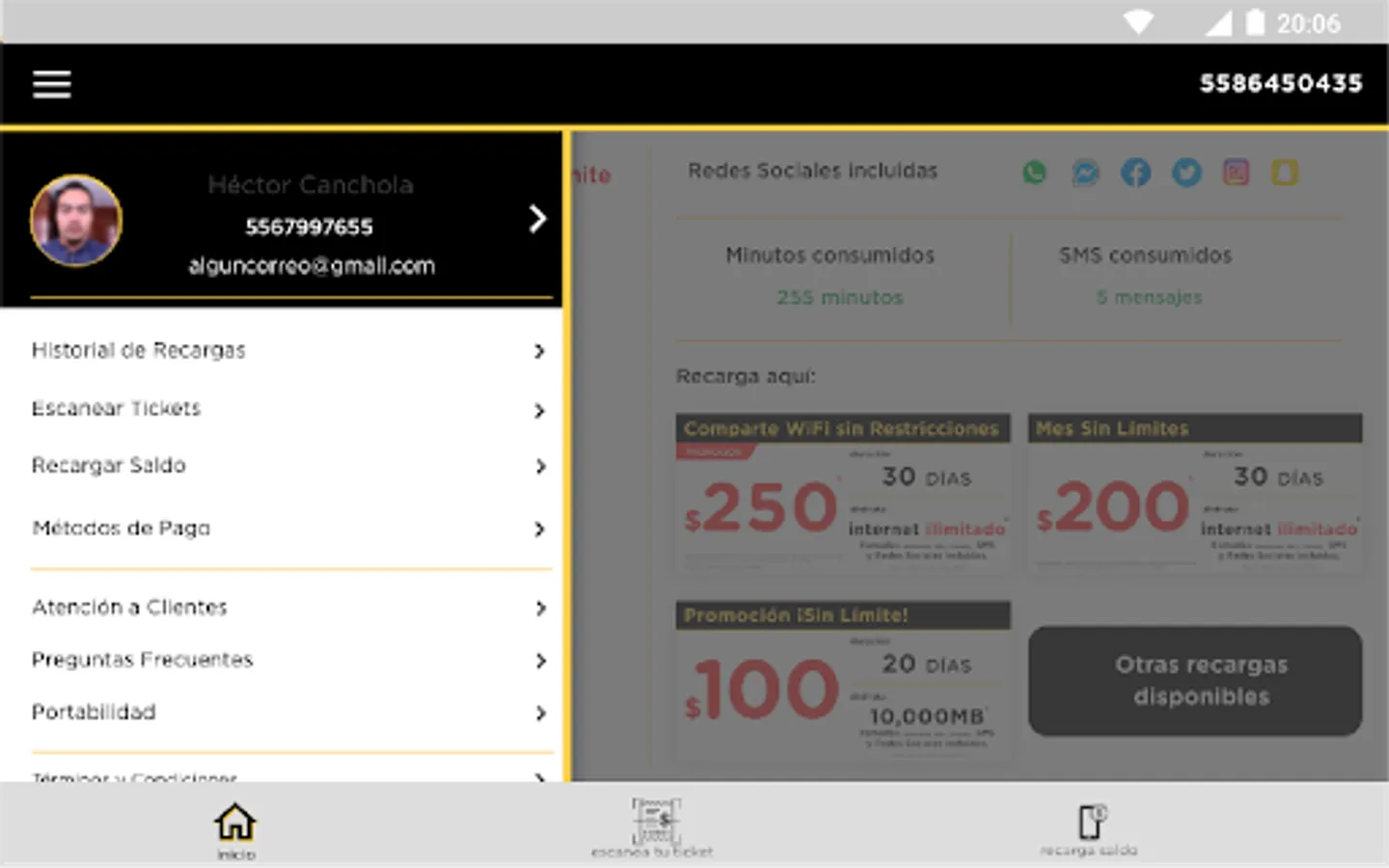Expand Portabilidad chevron
The width and height of the screenshot is (1389, 868).
pyautogui.click(x=540, y=714)
